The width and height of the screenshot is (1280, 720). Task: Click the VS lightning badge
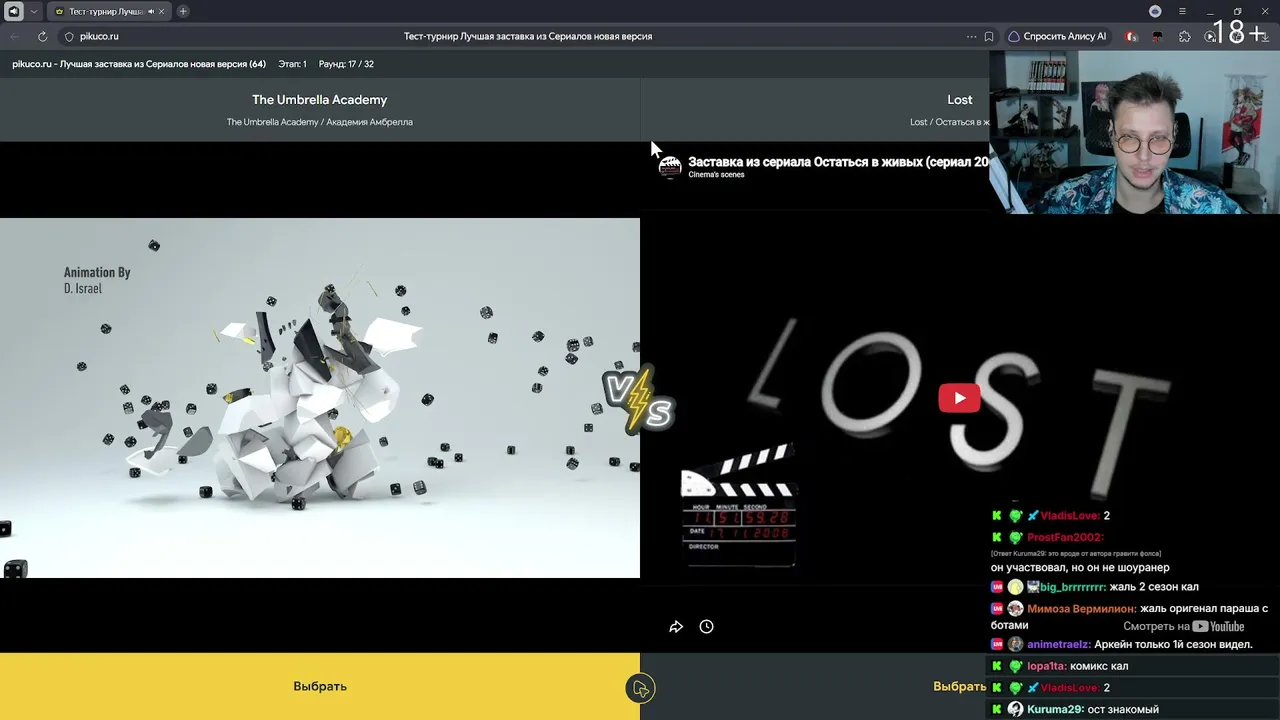tap(639, 400)
